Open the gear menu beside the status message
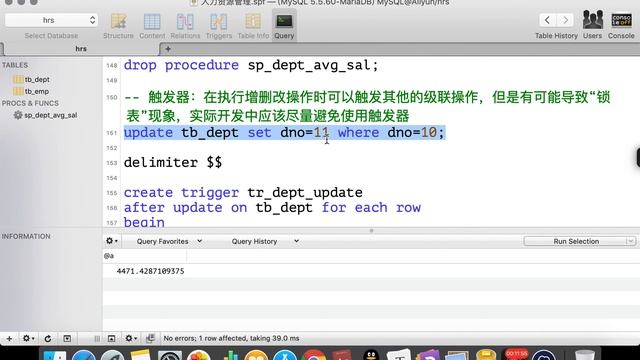 (131, 338)
